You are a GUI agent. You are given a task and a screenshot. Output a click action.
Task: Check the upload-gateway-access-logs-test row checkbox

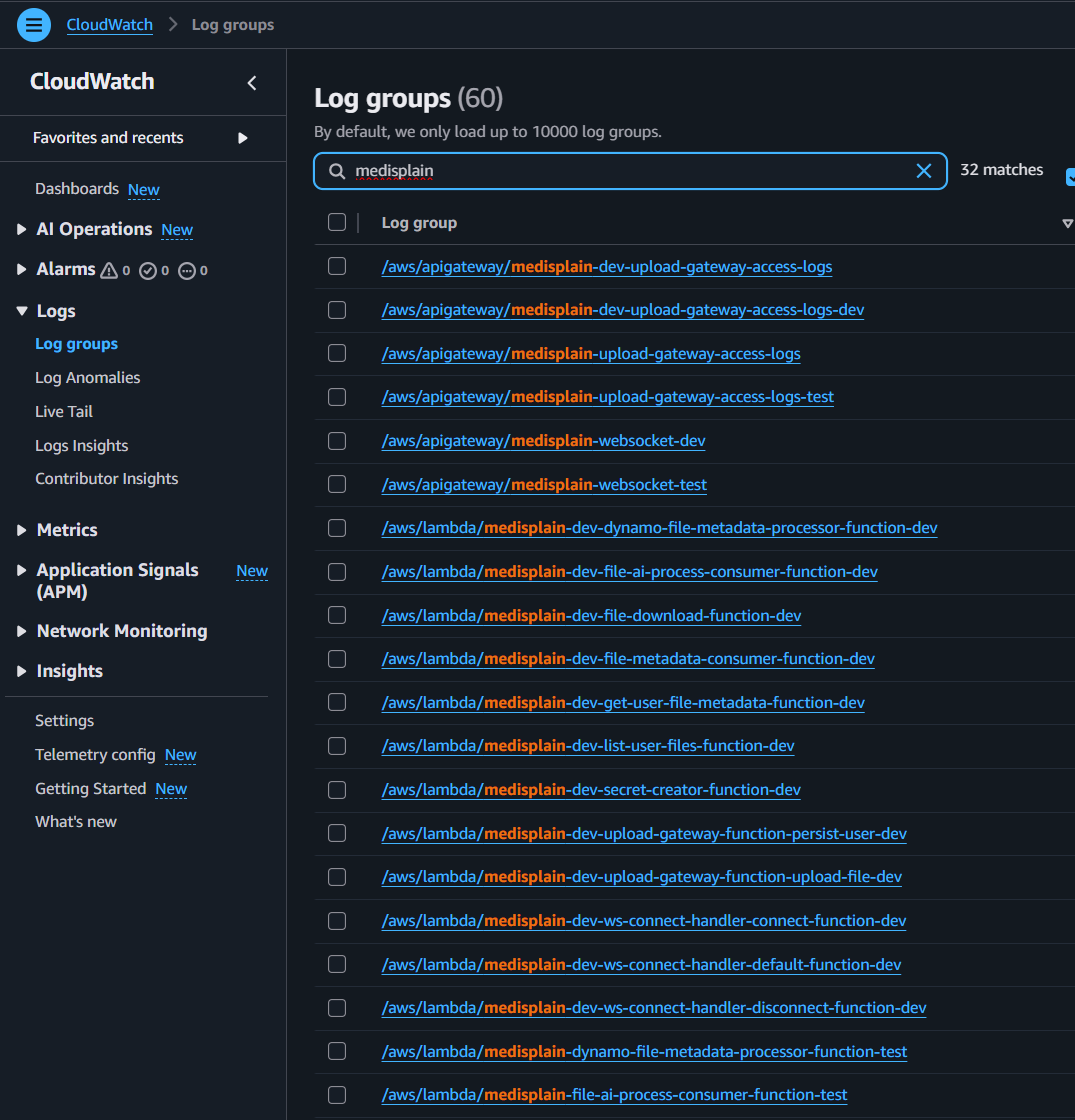pos(337,397)
